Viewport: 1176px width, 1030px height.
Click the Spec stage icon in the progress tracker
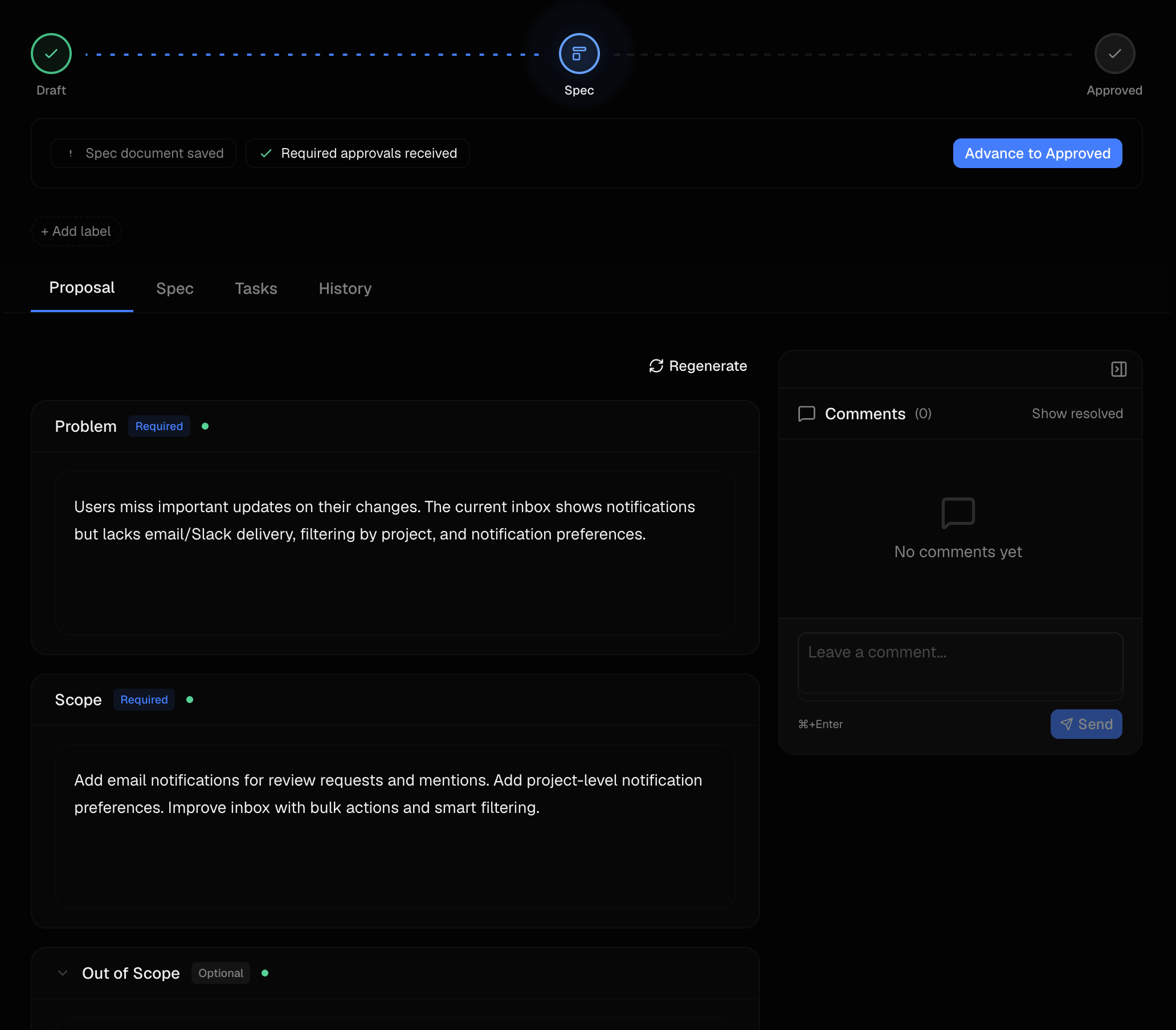coord(579,54)
